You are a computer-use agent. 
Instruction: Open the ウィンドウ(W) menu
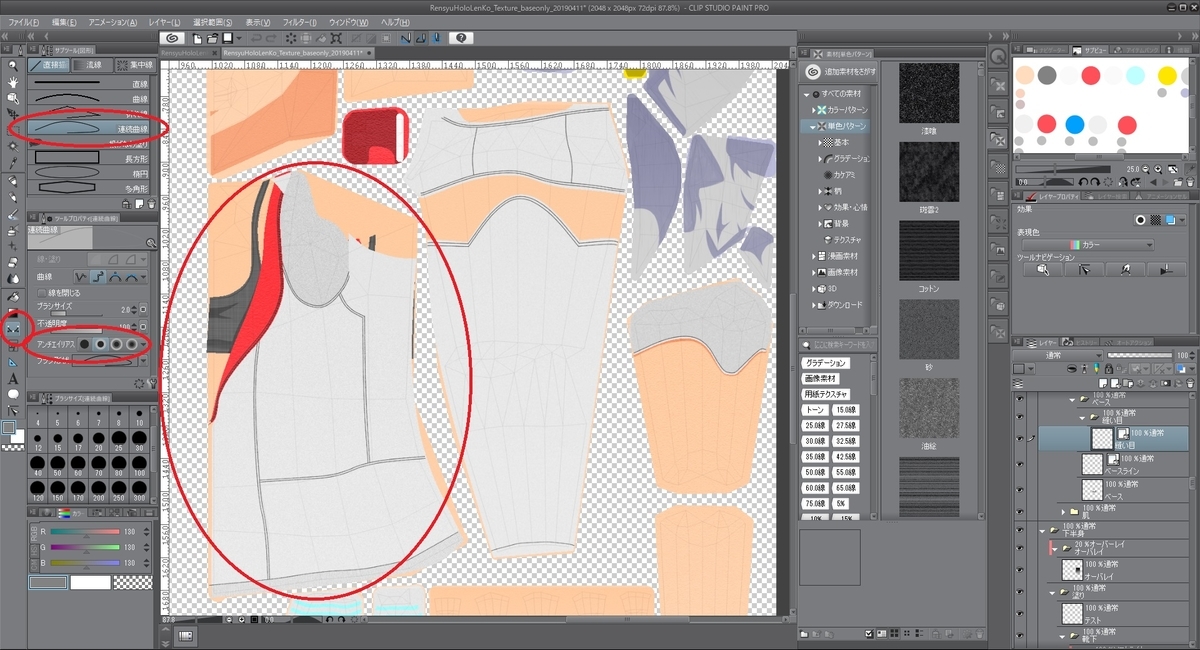click(x=347, y=21)
